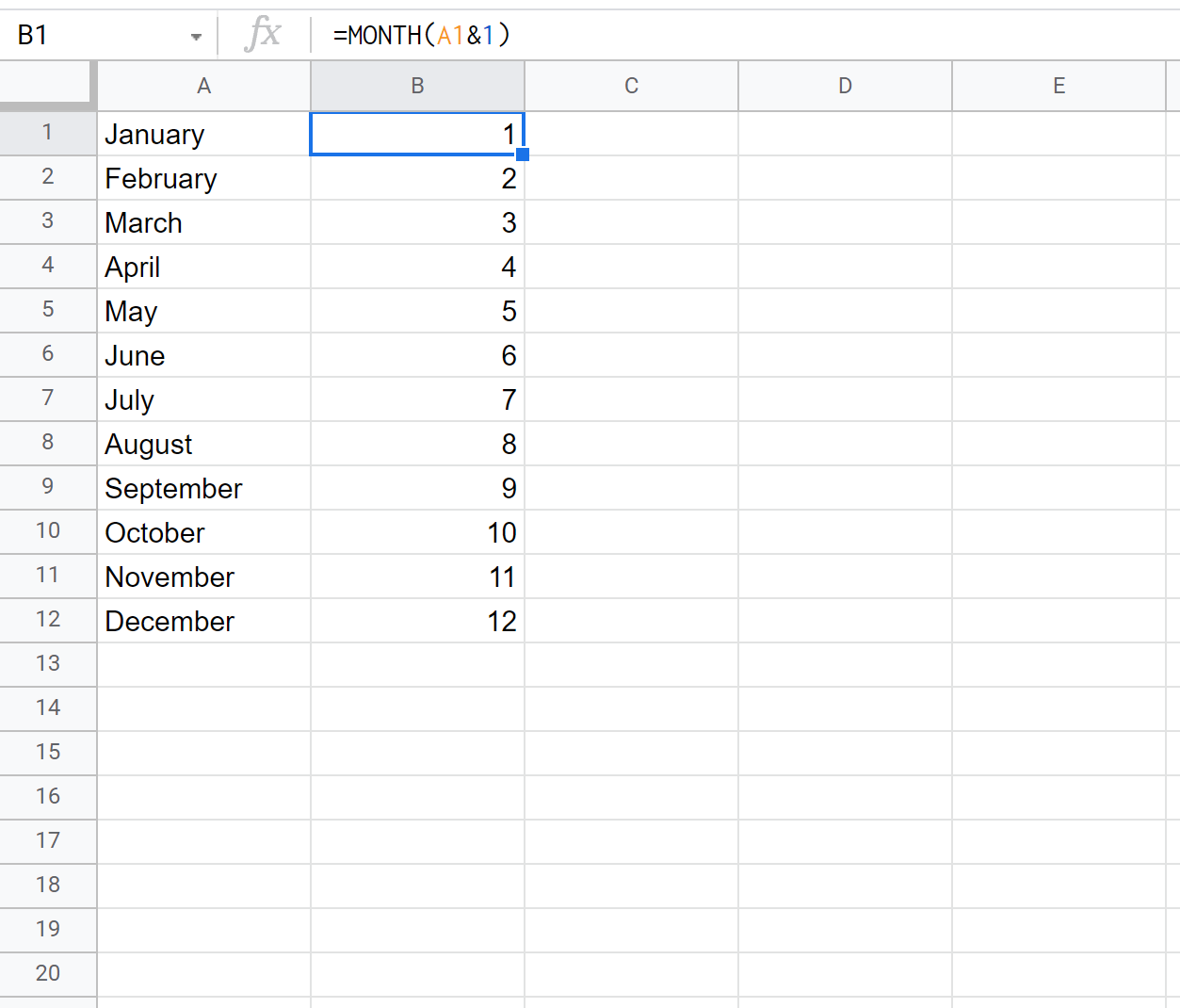Select row 20 header
The width and height of the screenshot is (1180, 1008).
[x=47, y=973]
